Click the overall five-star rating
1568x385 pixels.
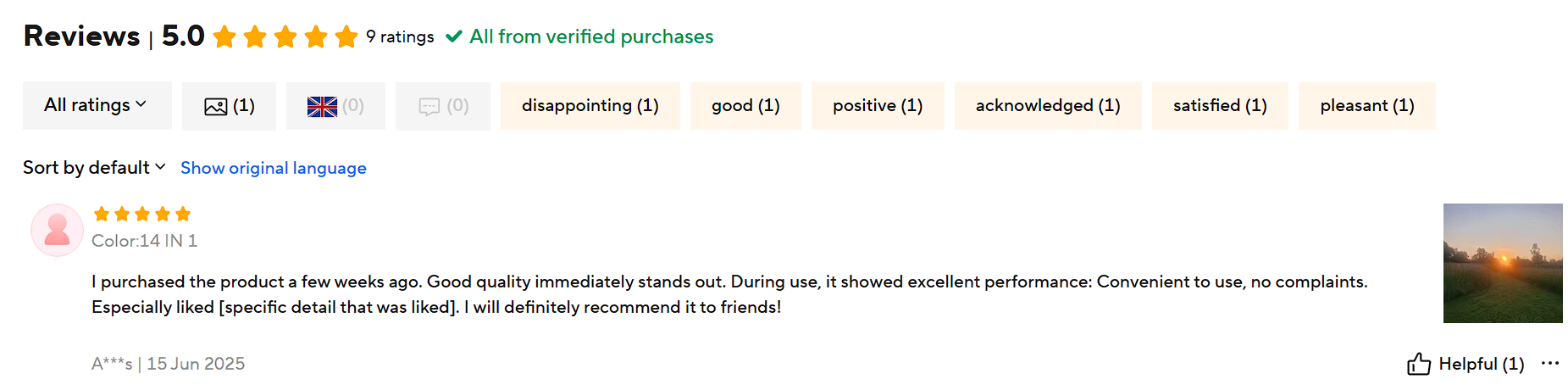pyautogui.click(x=285, y=36)
